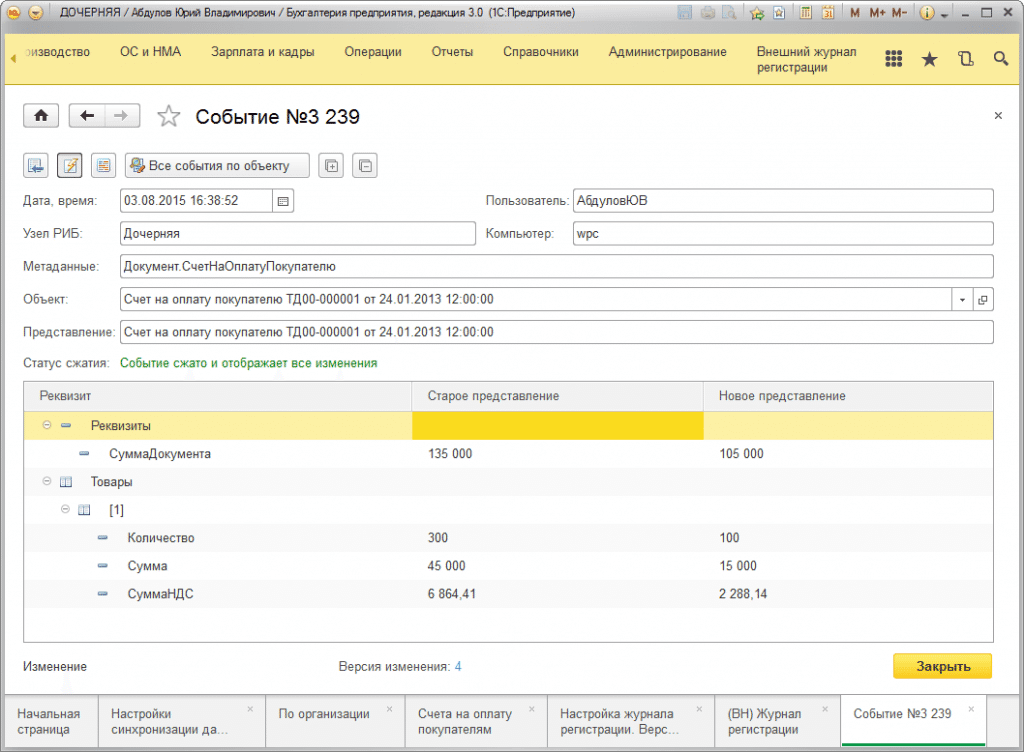Switch to the Начальная страница tab
This screenshot has height=752, width=1024.
(x=50, y=721)
